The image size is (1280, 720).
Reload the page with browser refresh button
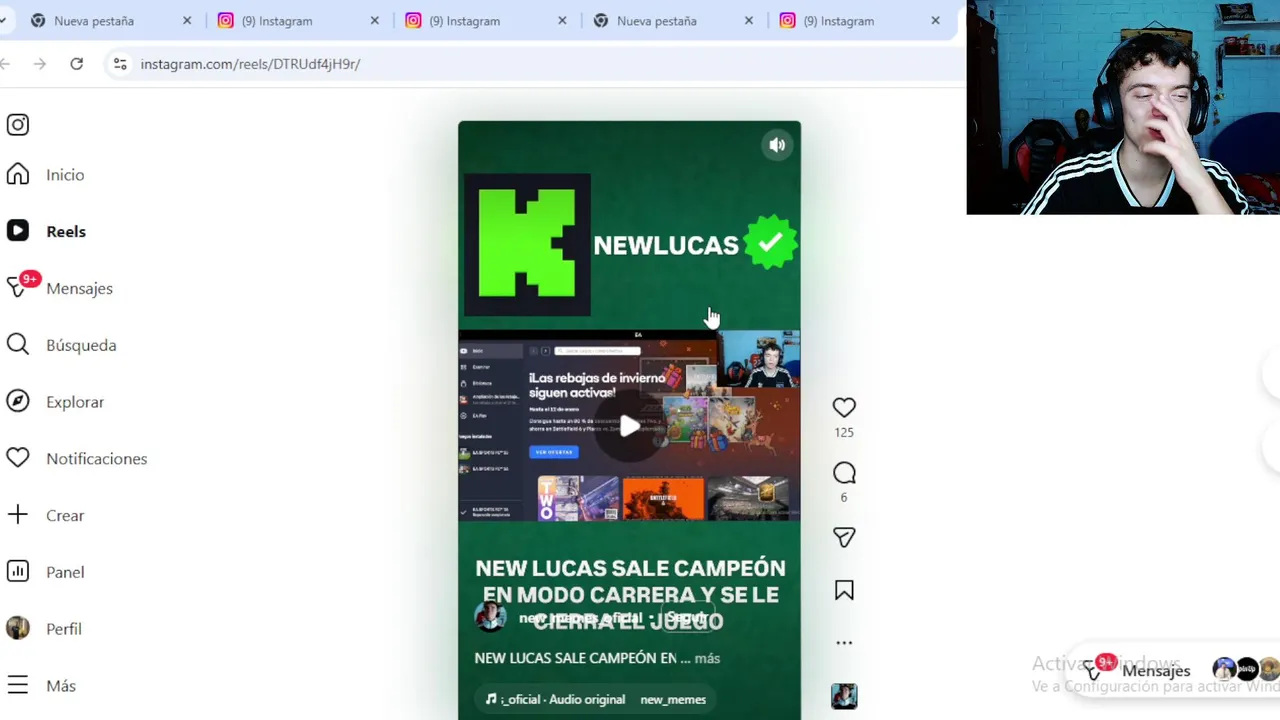[76, 64]
